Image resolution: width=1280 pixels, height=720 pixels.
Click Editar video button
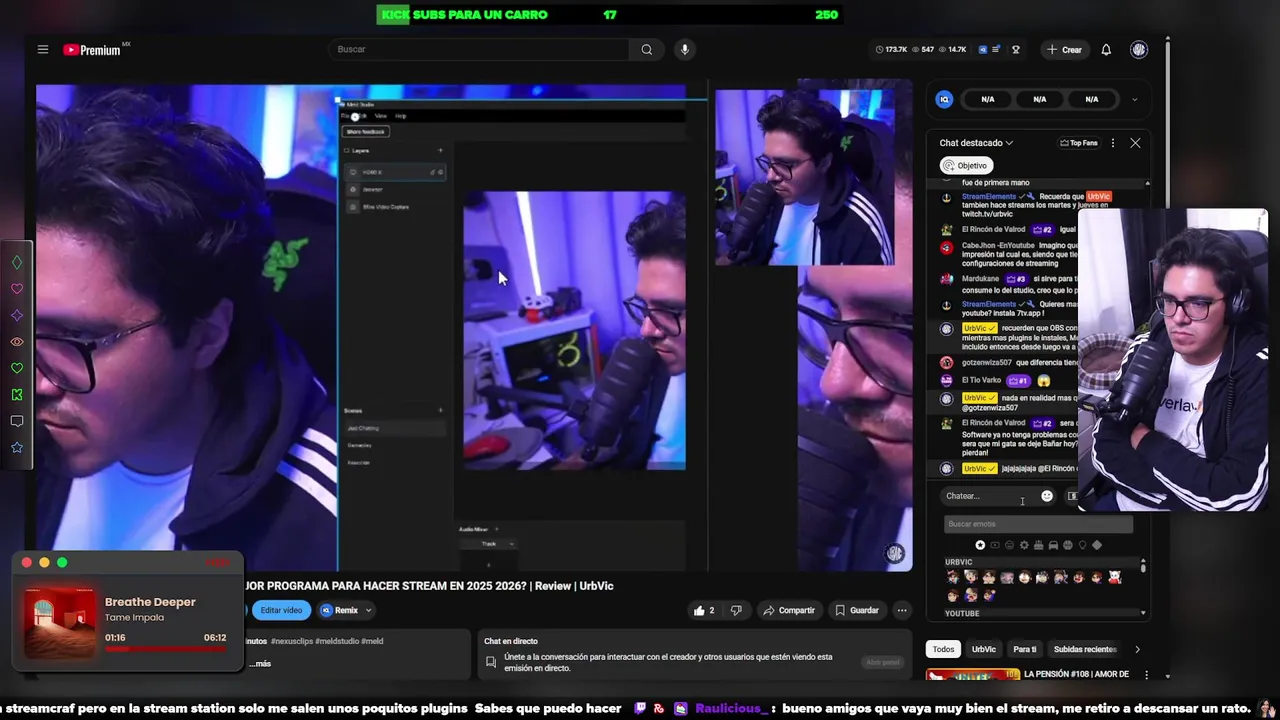point(281,610)
